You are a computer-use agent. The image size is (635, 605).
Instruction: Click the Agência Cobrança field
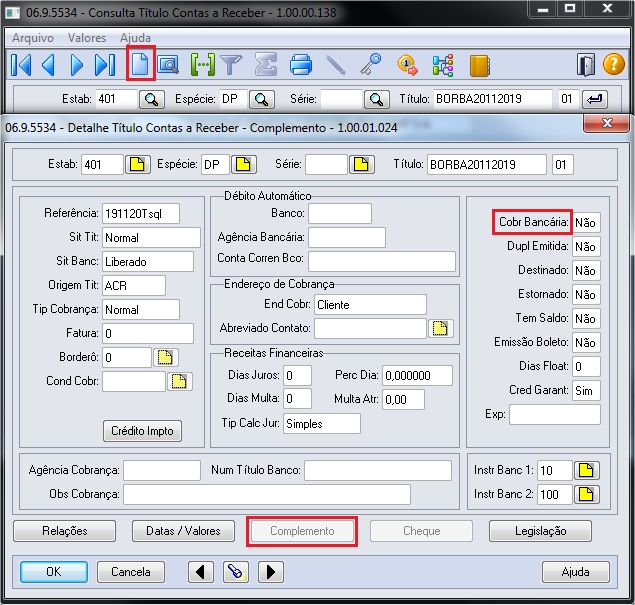[162, 471]
